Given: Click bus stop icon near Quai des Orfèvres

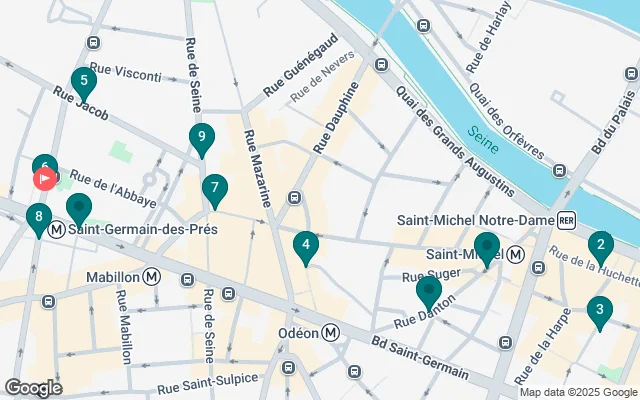Looking at the screenshot, I should 560,170.
